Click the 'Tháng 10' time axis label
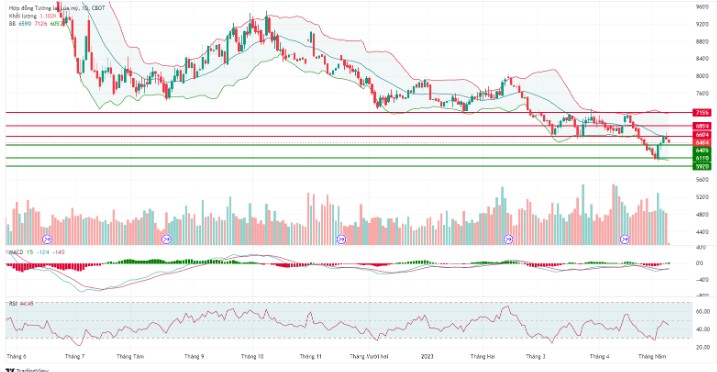The image size is (717, 372). tap(252, 356)
